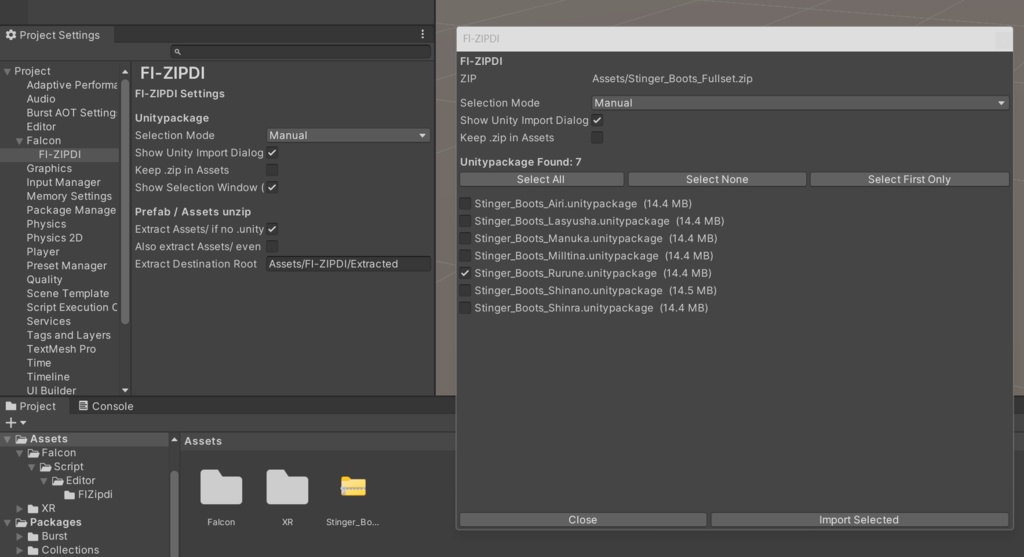Toggle Keep .zip in Assets in Project Settings

tap(272, 170)
